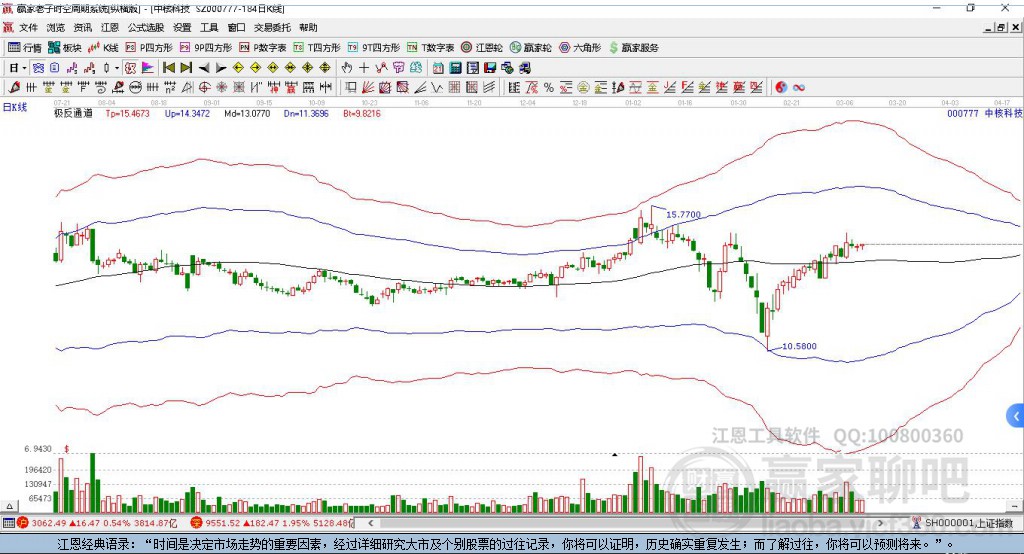1024x554 pixels.
Task: Click the percent sign tool icon
Action: click(549, 87)
